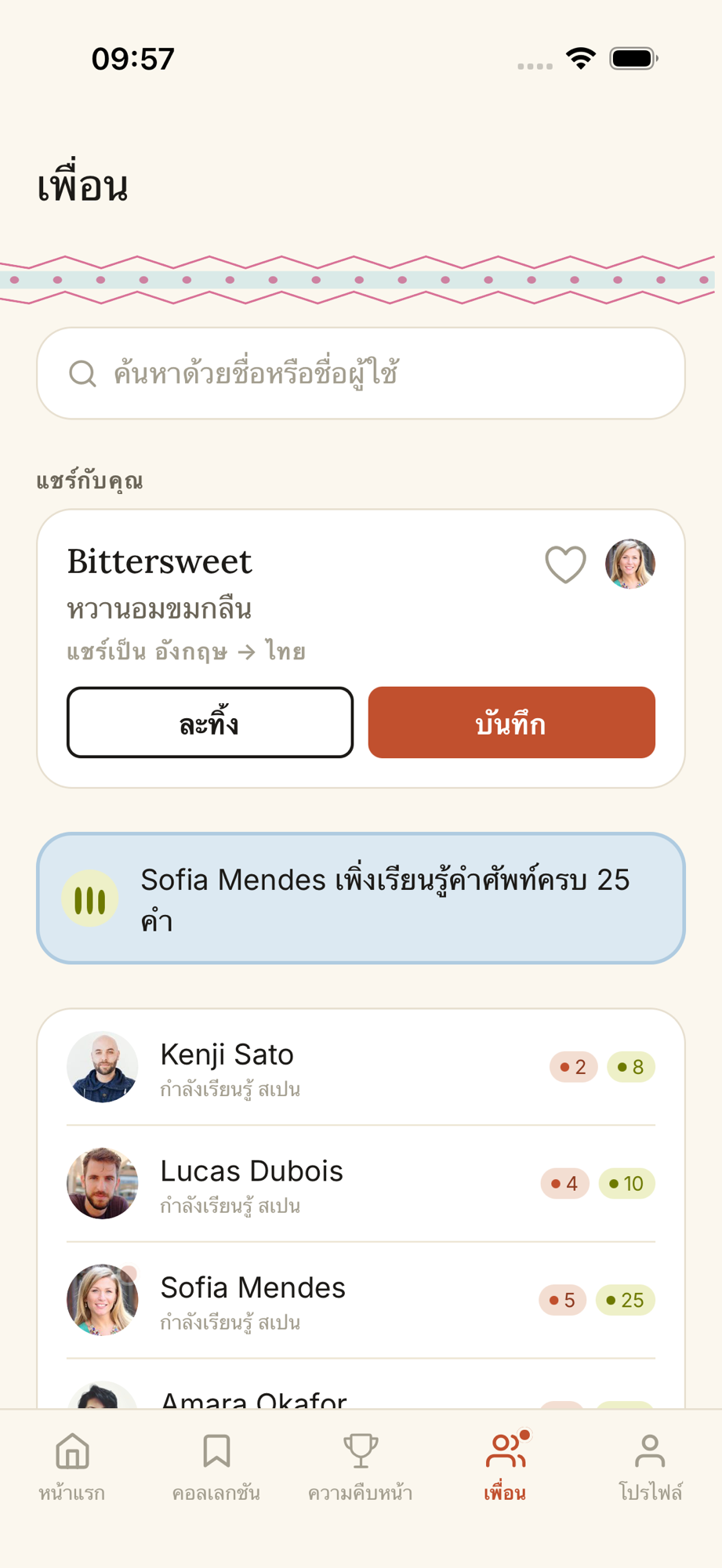Go to หน้าแรก home tab

coord(72,1468)
